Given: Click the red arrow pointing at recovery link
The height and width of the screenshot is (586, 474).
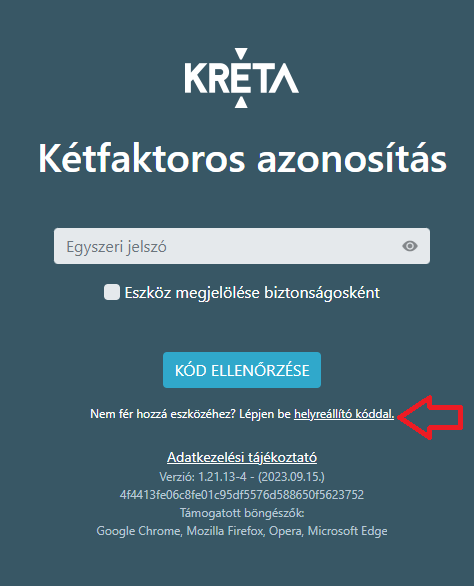Looking at the screenshot, I should click(x=430, y=417).
